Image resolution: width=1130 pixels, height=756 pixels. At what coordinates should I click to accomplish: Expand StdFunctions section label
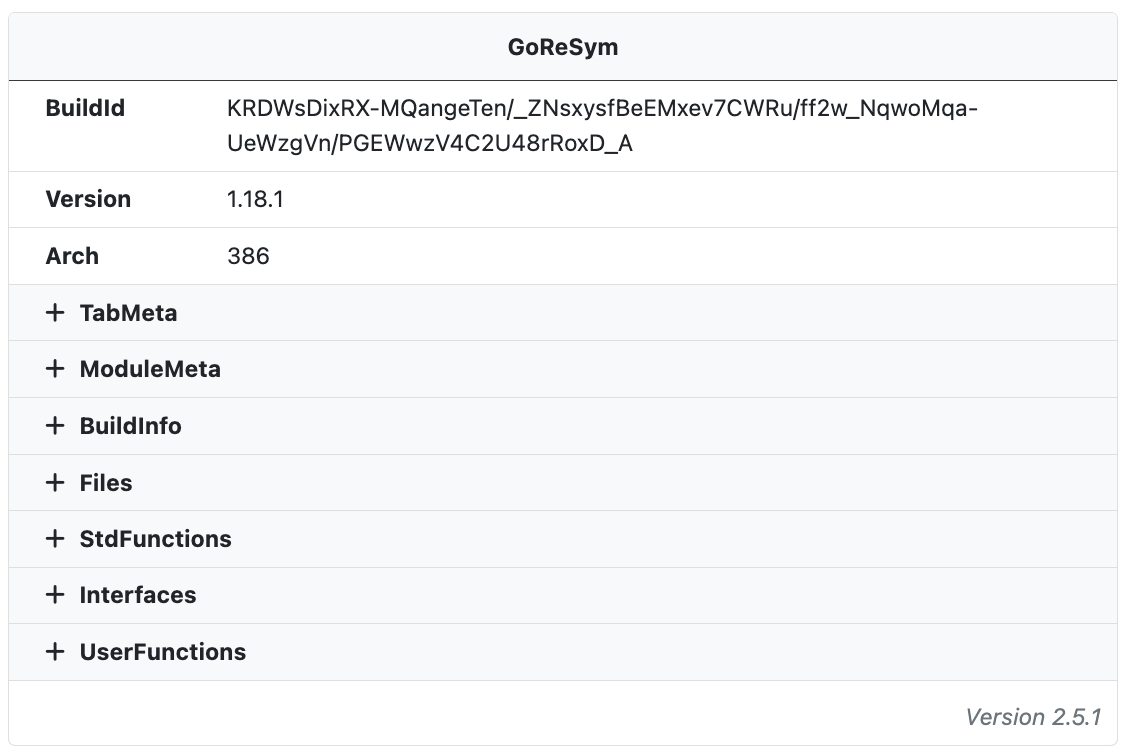coord(156,538)
